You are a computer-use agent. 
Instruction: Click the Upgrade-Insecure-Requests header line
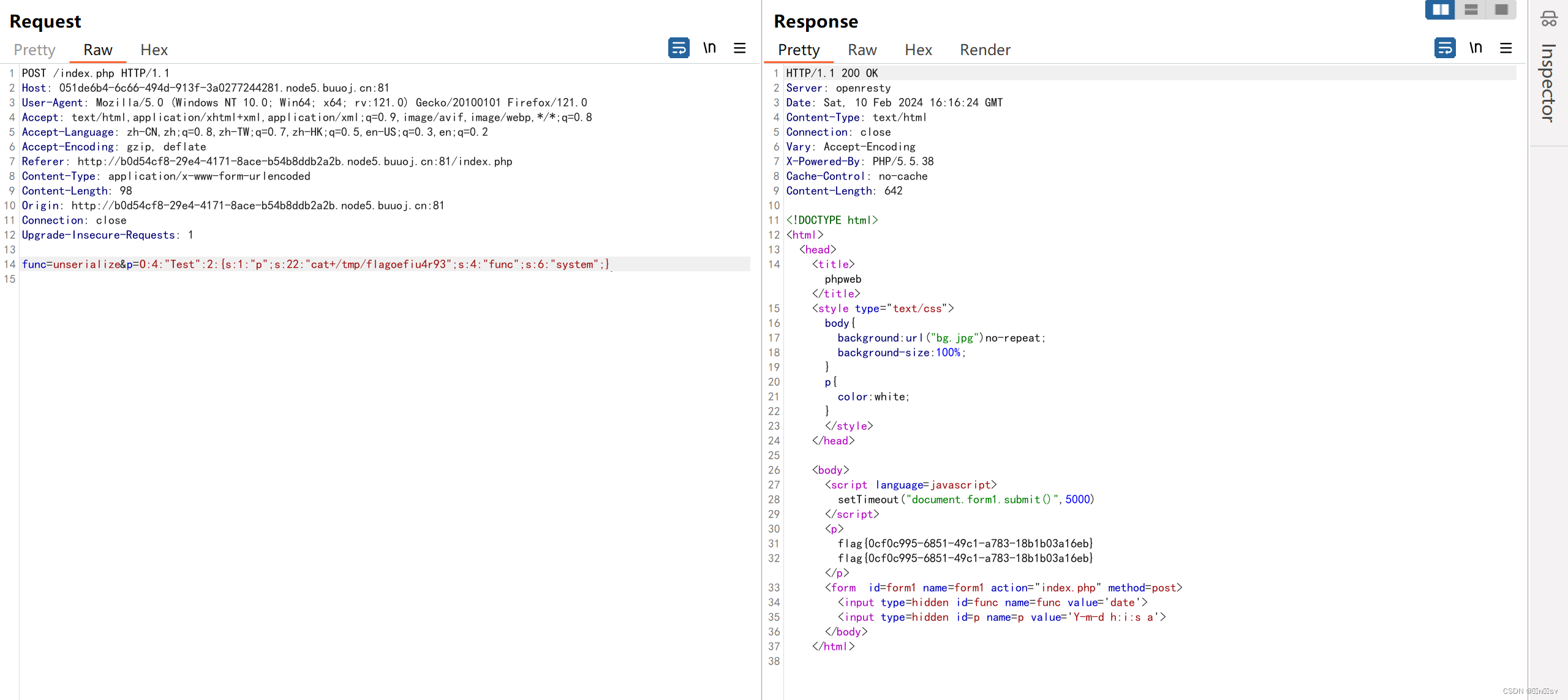108,235
